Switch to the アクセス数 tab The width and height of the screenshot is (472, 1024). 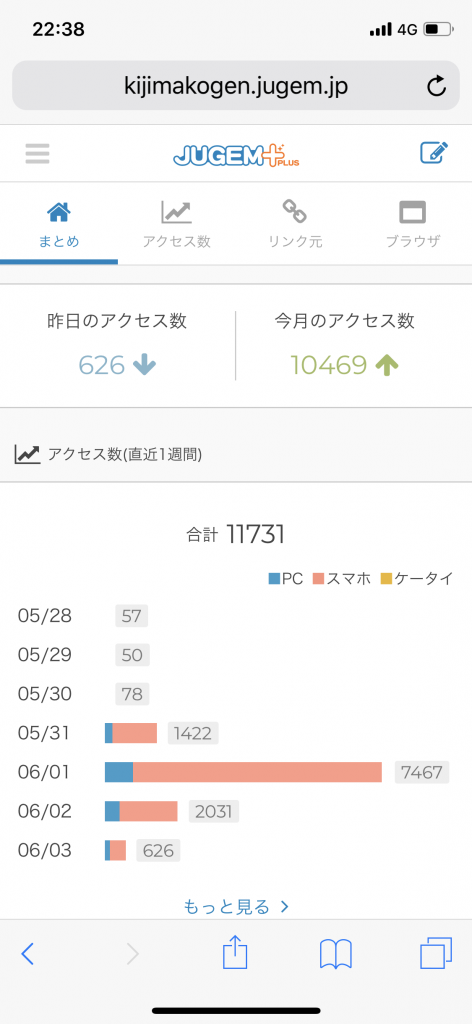coord(177,224)
